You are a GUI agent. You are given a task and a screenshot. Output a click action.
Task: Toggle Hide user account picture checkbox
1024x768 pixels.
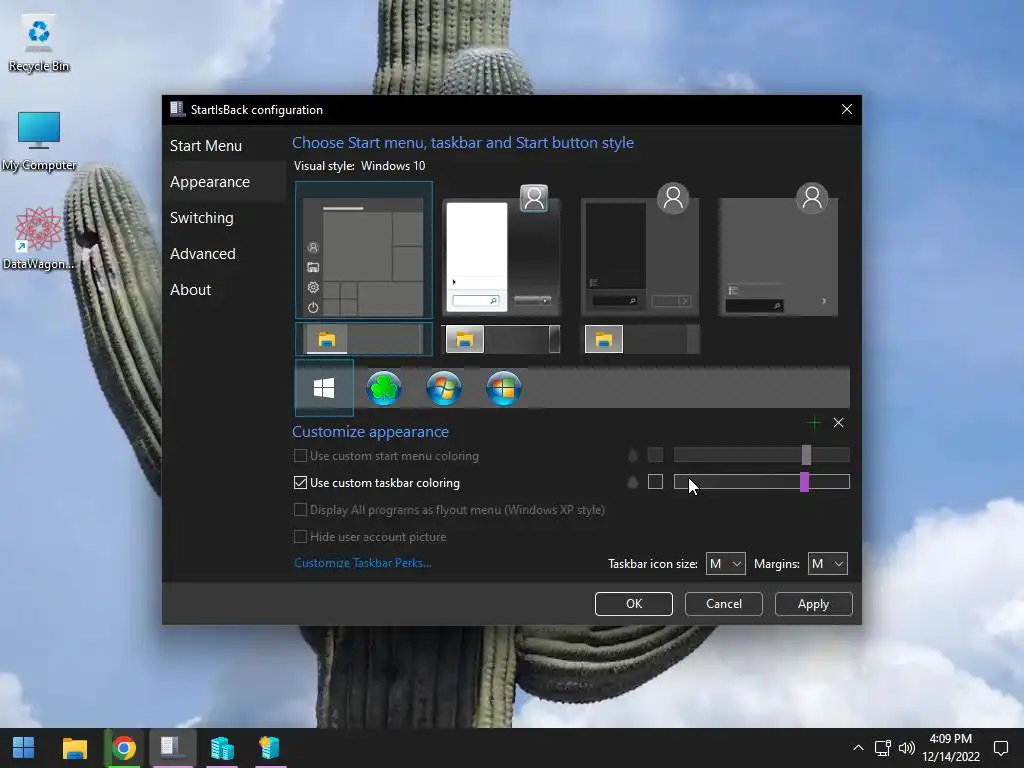click(x=300, y=537)
